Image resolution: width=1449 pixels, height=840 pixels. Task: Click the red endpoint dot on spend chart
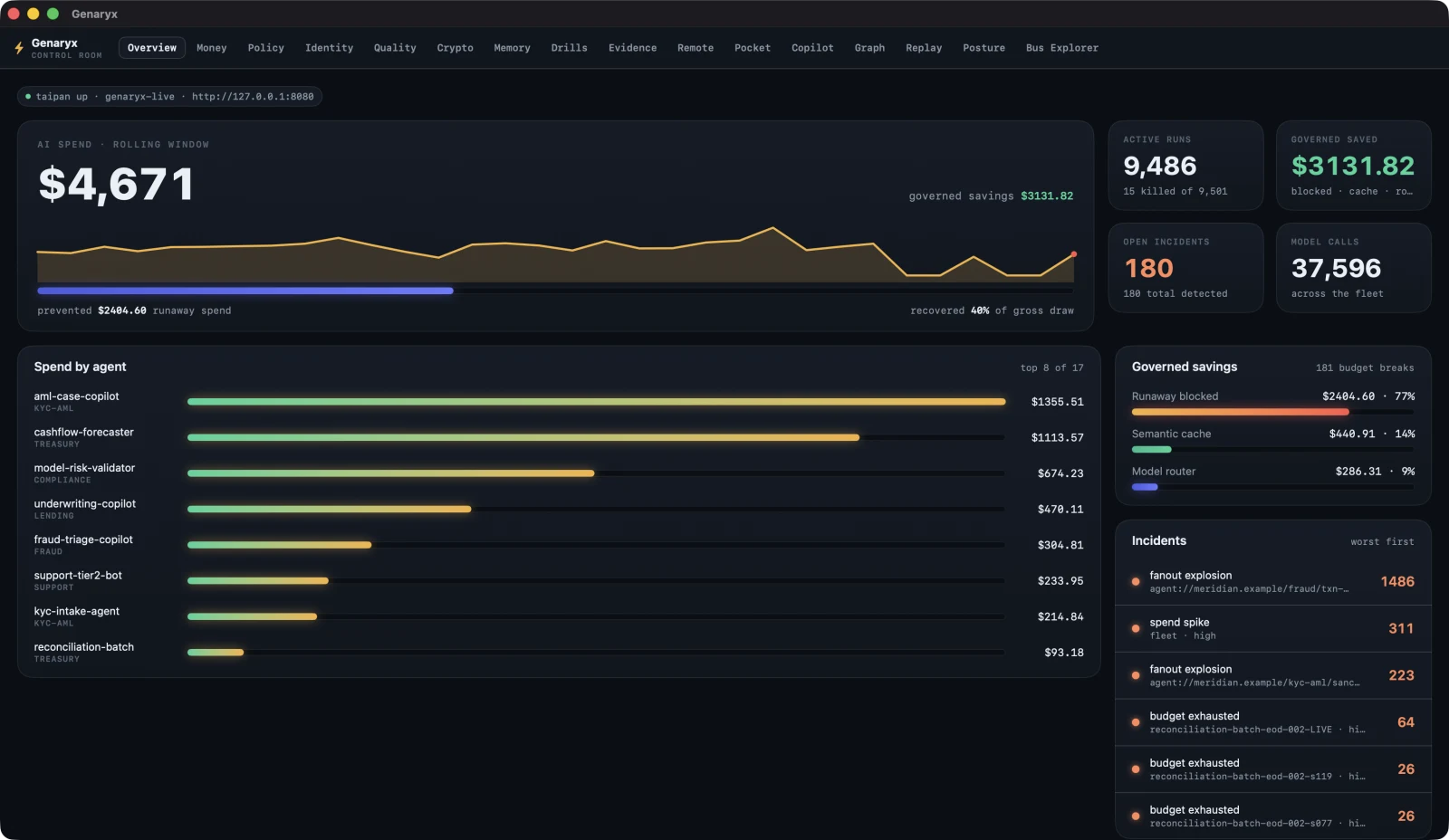point(1074,254)
